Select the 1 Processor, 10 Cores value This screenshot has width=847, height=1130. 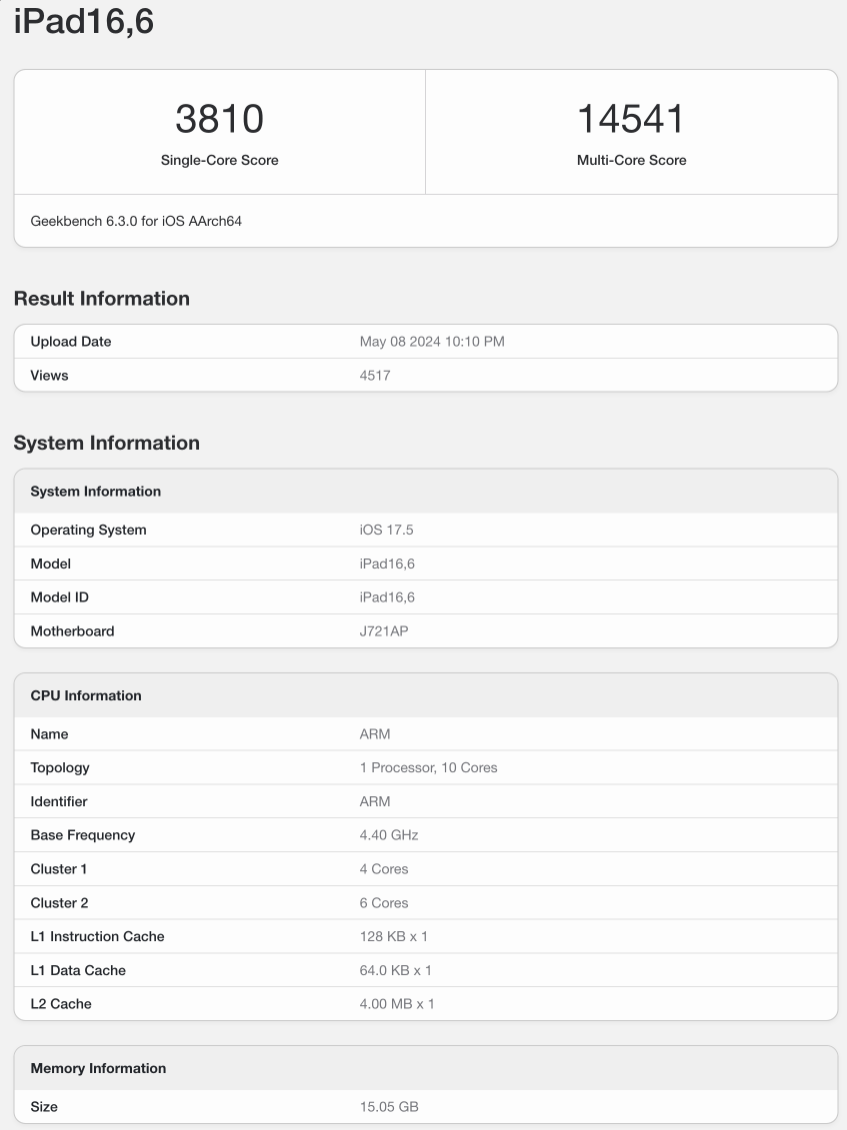428,768
